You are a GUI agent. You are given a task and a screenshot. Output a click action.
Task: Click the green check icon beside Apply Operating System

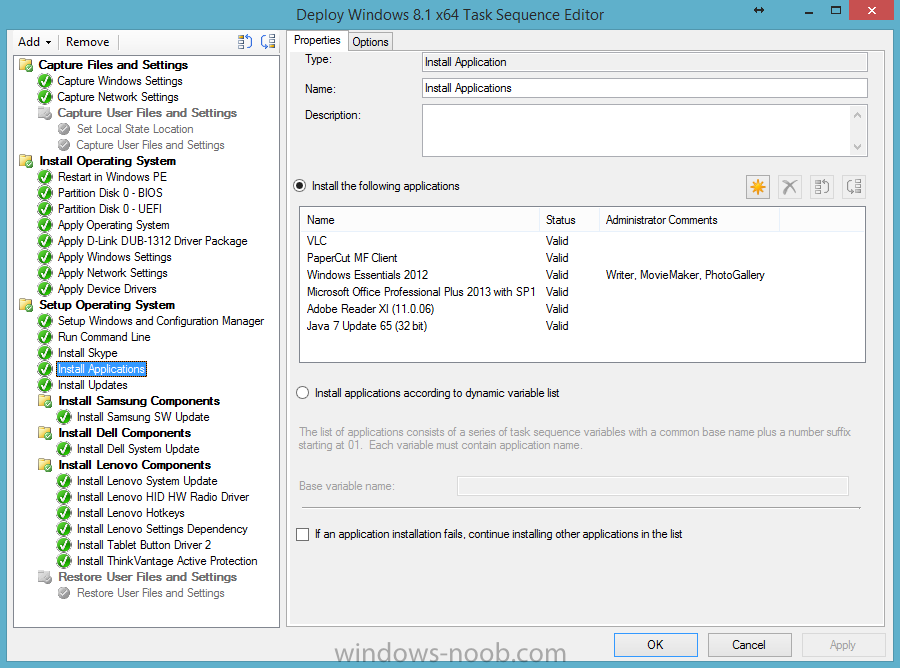(45, 225)
